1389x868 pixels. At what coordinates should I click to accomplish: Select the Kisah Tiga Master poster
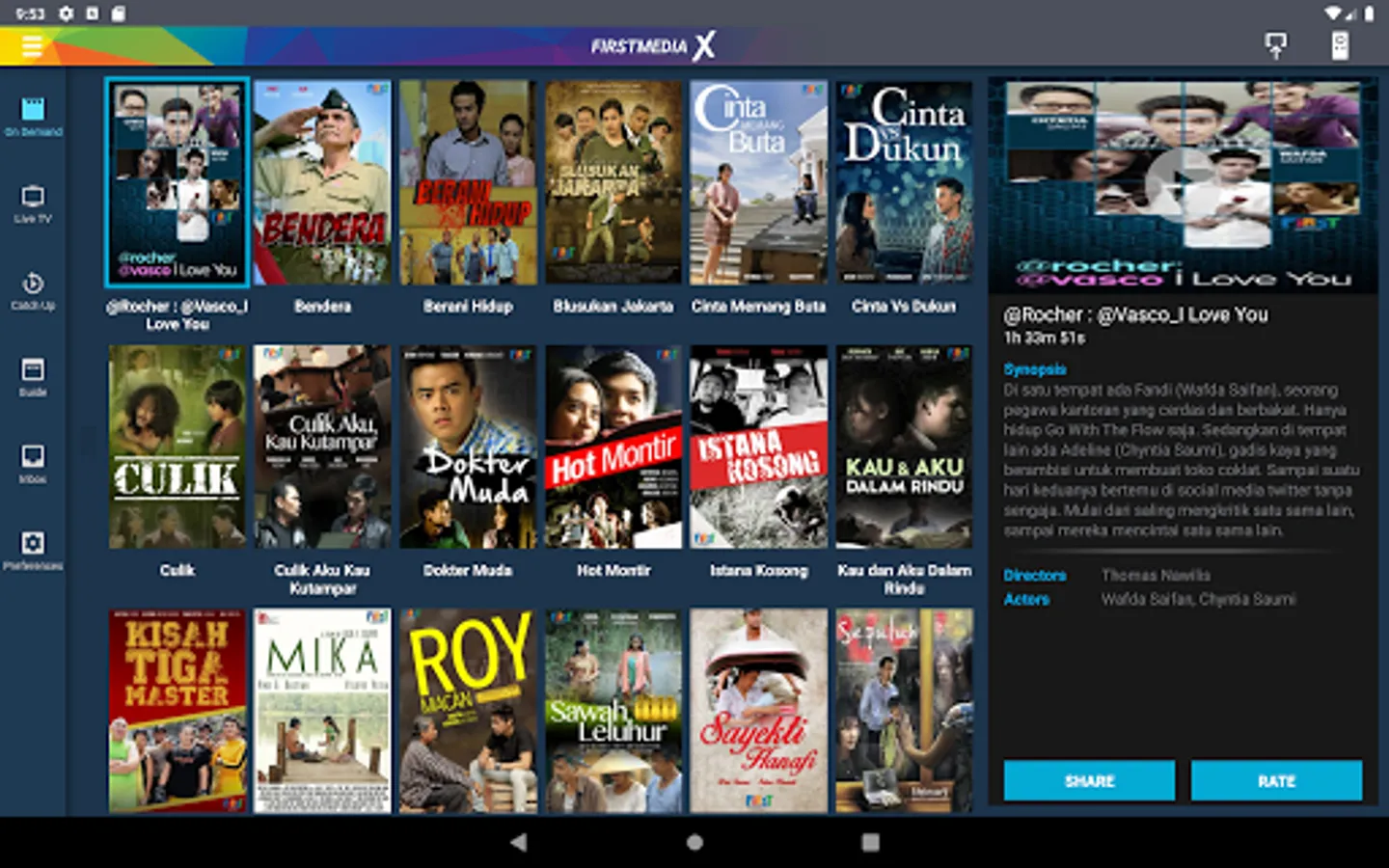tap(177, 711)
